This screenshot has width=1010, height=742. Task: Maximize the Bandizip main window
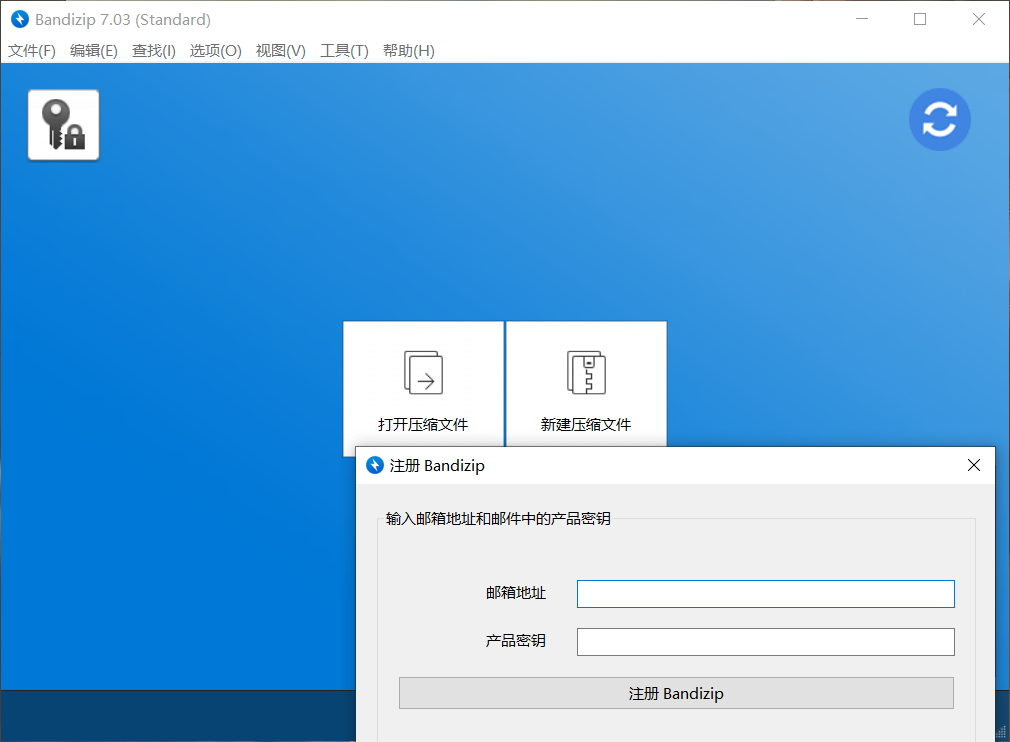920,19
